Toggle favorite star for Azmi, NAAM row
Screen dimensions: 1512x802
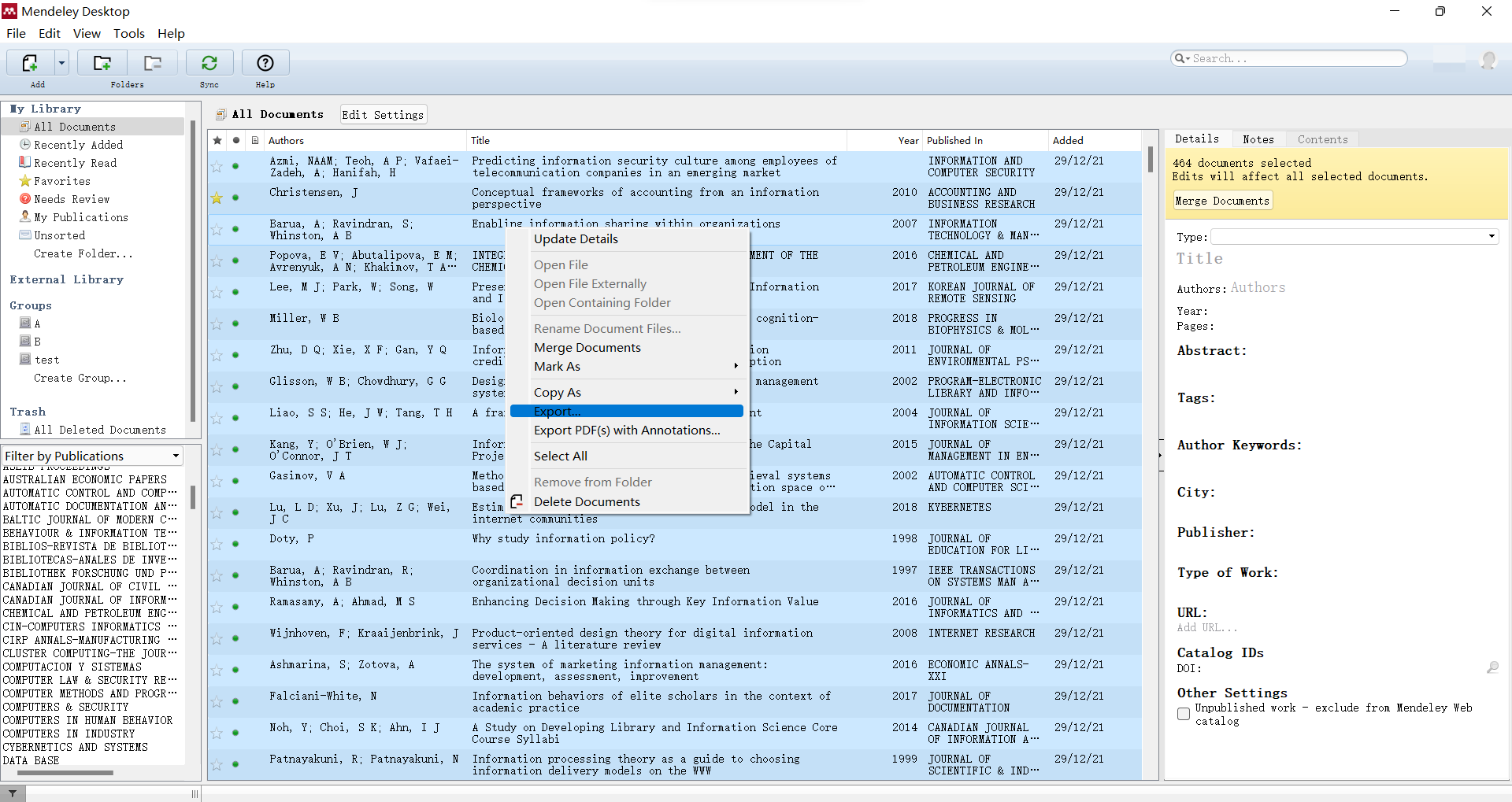pos(217,166)
